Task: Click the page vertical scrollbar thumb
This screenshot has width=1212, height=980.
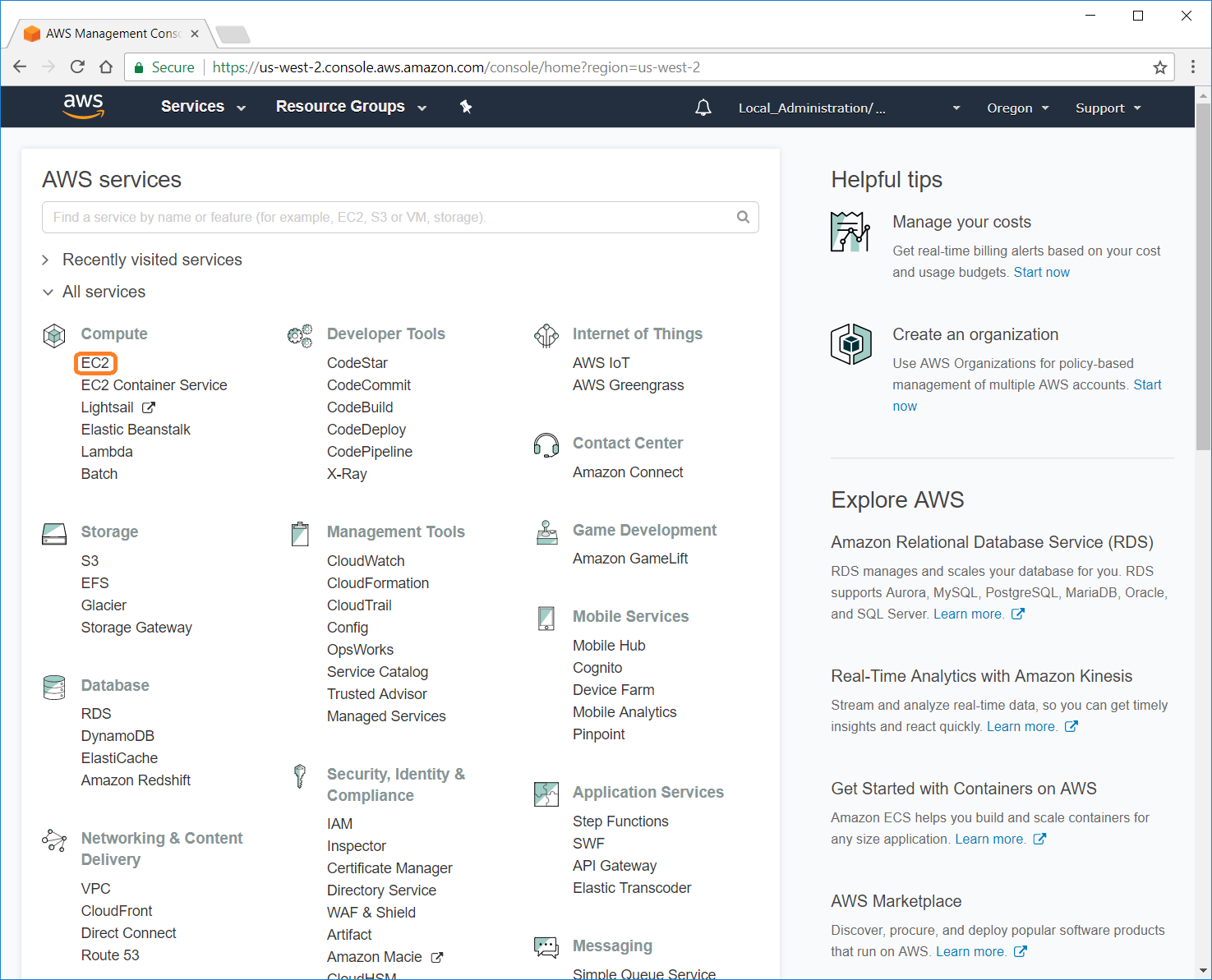Action: pyautogui.click(x=1203, y=276)
